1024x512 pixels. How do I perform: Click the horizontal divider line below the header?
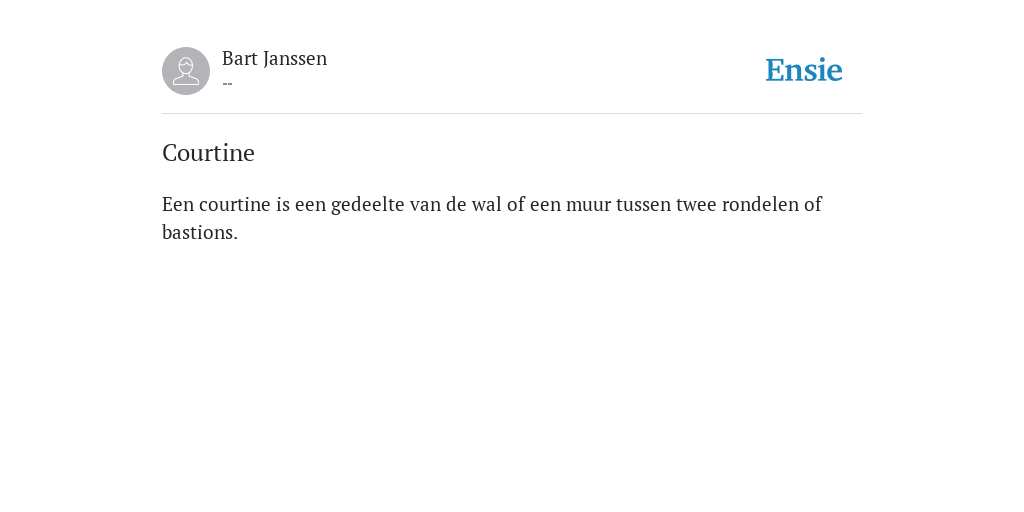coord(512,114)
